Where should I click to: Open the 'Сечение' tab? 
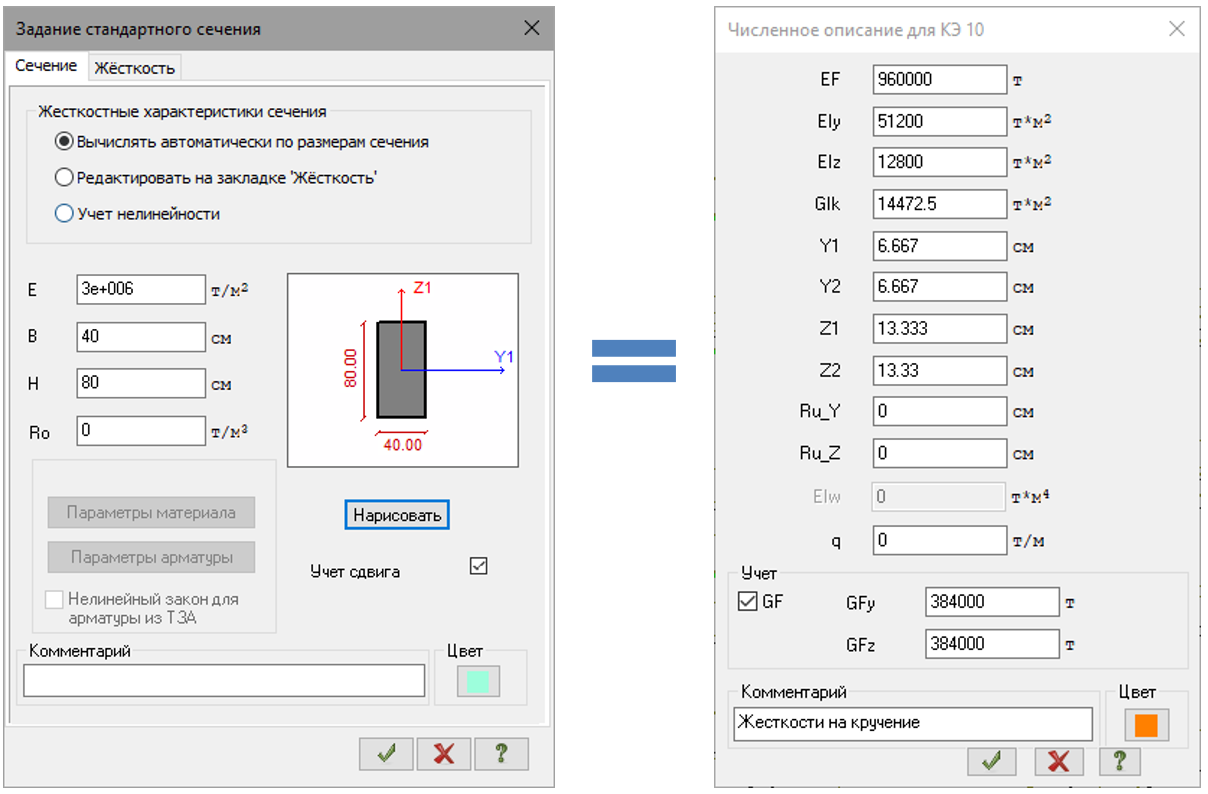tap(46, 66)
